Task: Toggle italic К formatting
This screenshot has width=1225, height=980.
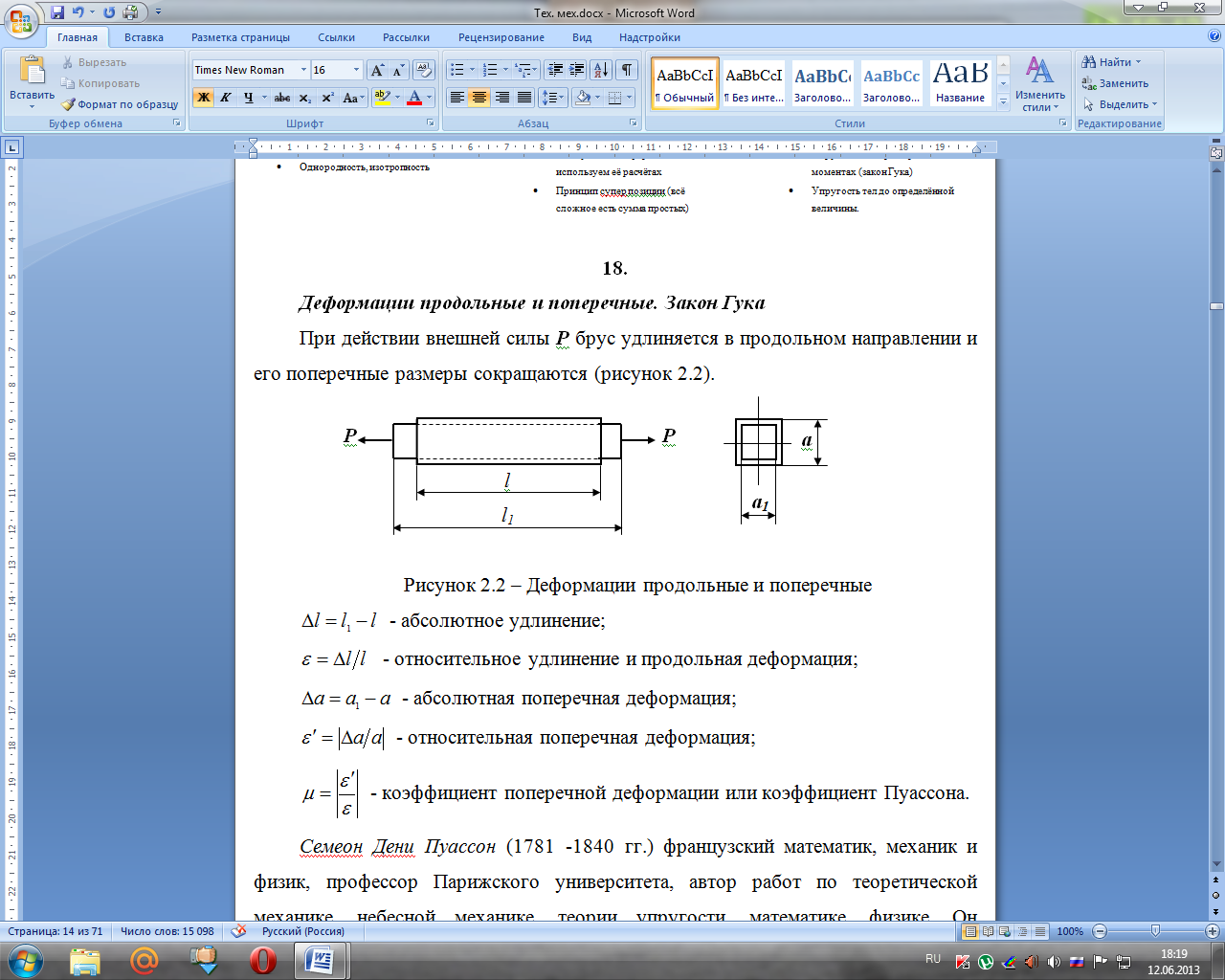Action: [226, 98]
